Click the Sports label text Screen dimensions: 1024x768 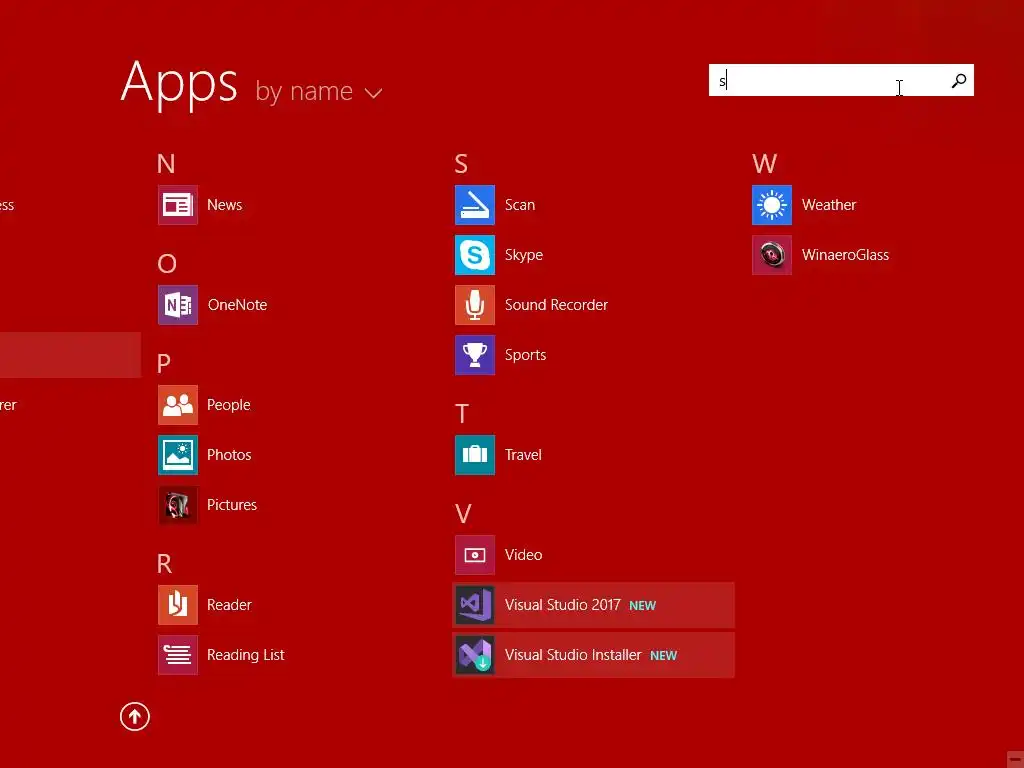click(526, 355)
